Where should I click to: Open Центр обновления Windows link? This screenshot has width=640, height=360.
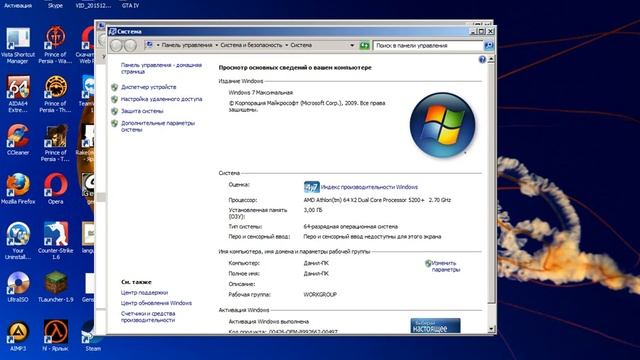click(x=156, y=303)
